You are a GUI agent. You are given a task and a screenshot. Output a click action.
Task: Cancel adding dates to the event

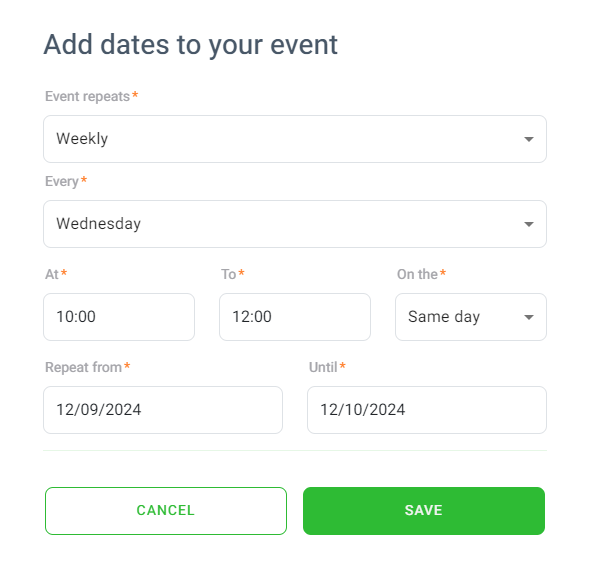point(166,511)
